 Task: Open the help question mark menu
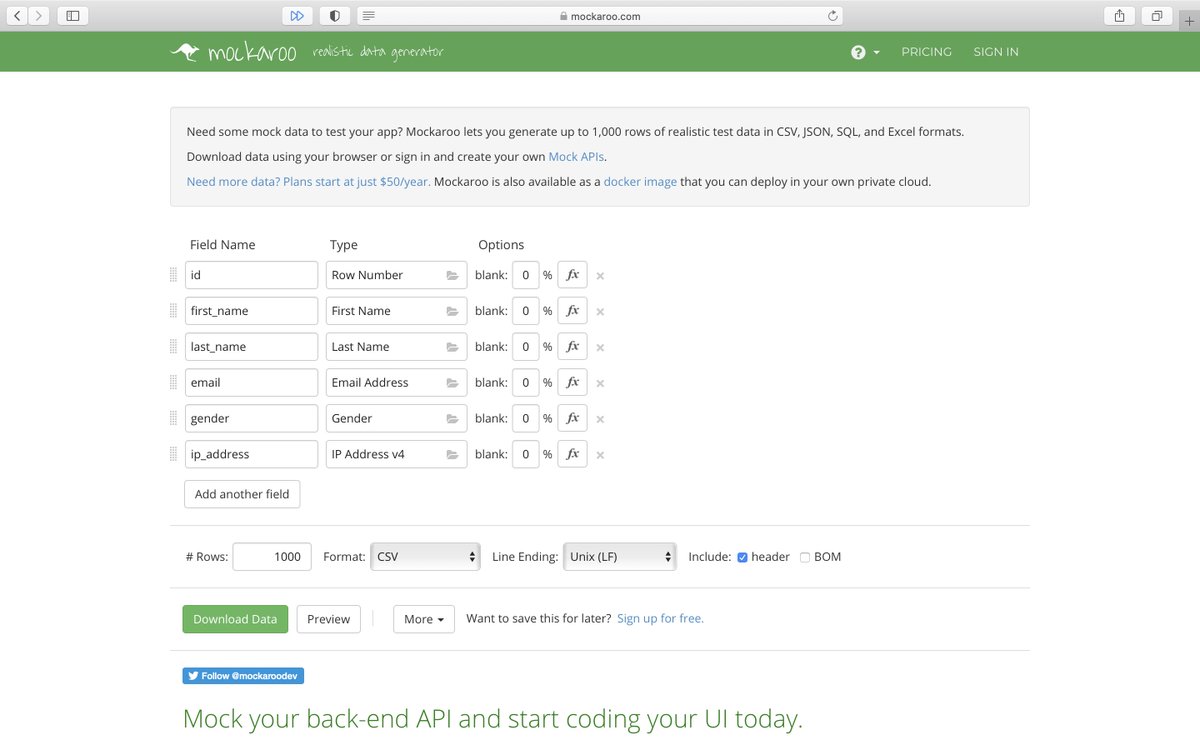pyautogui.click(x=865, y=52)
